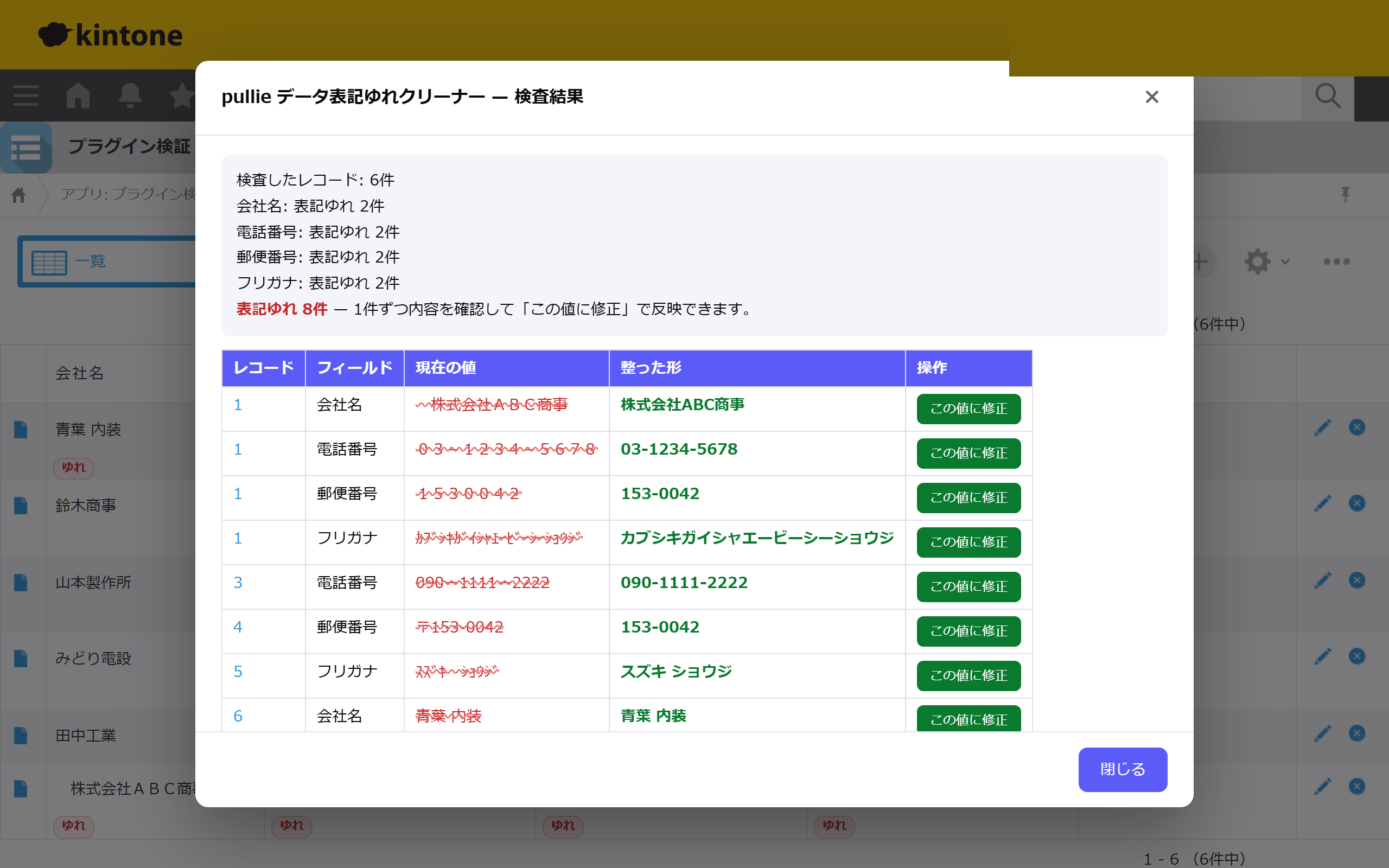Open the app settings gear icon

coord(1257,262)
